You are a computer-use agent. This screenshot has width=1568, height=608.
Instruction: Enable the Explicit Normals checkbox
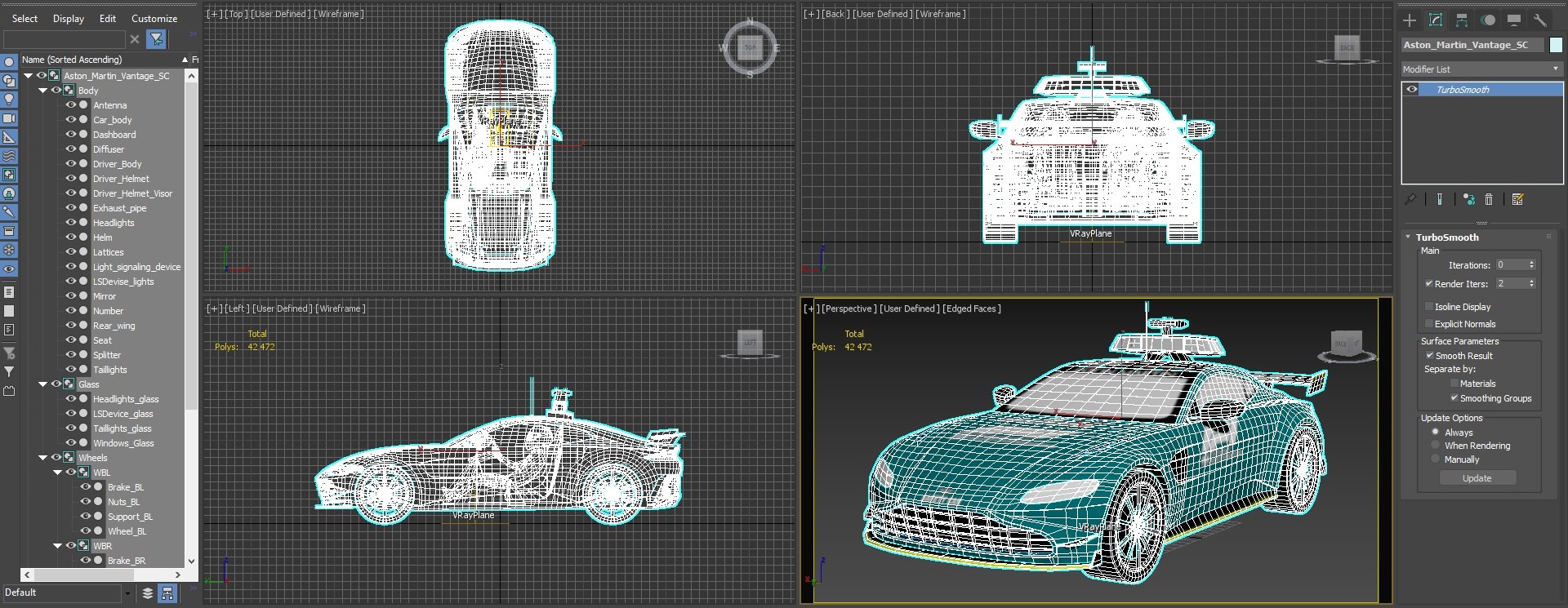[x=1428, y=324]
